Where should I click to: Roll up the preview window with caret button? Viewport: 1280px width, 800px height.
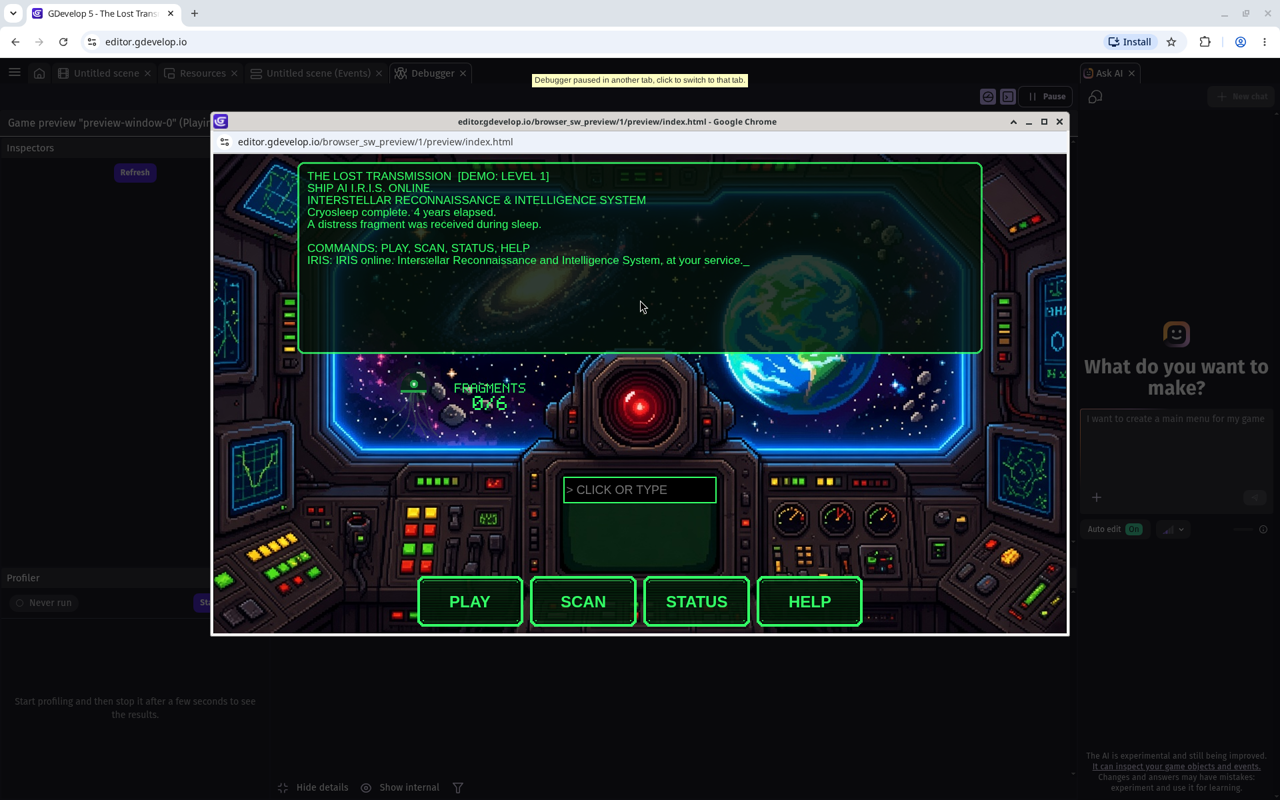point(1013,122)
